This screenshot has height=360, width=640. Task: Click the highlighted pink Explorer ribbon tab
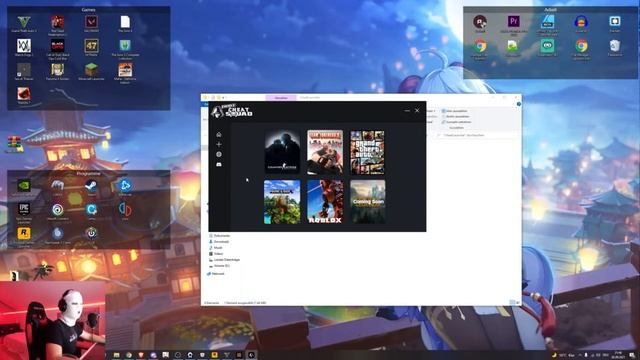[x=281, y=98]
